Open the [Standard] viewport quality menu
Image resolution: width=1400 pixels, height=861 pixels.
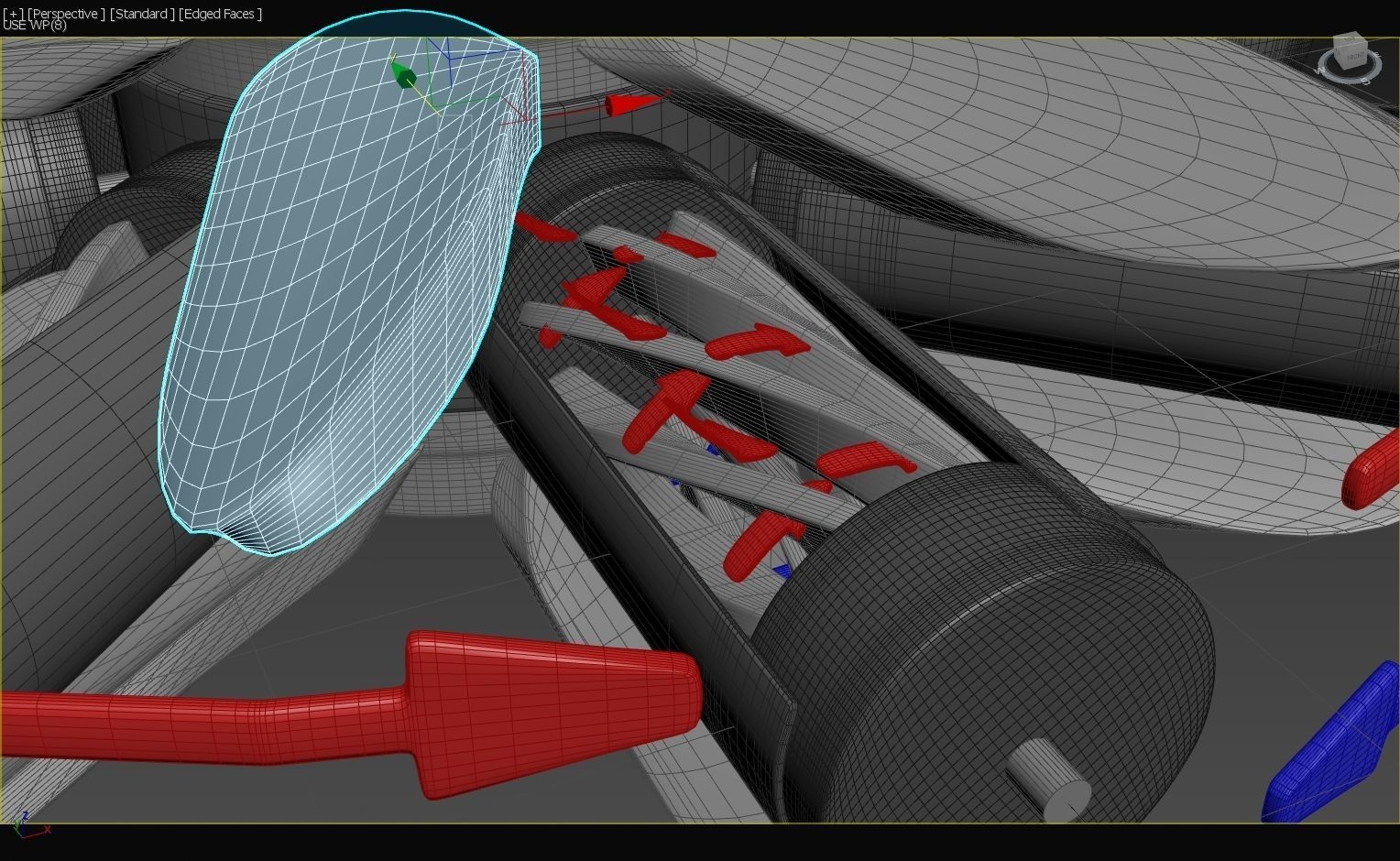143,14
